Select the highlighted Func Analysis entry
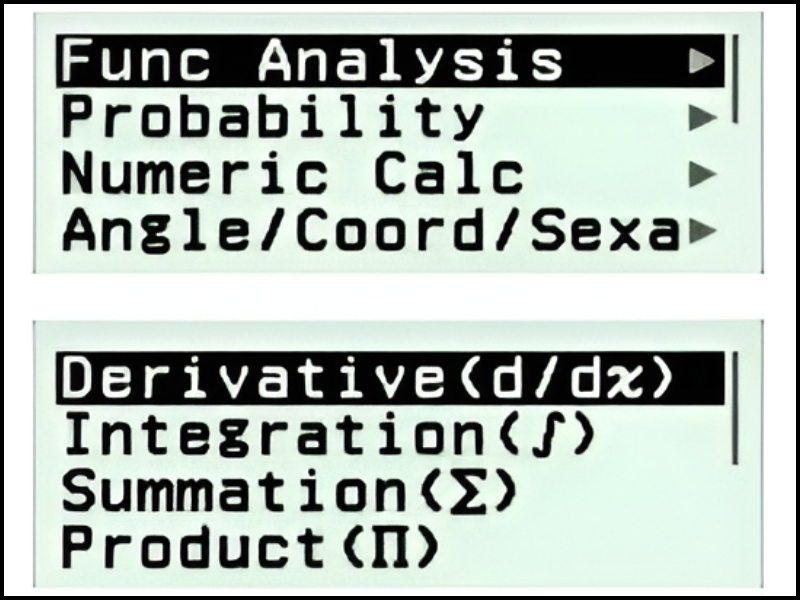This screenshot has height=600, width=800. coord(312,61)
